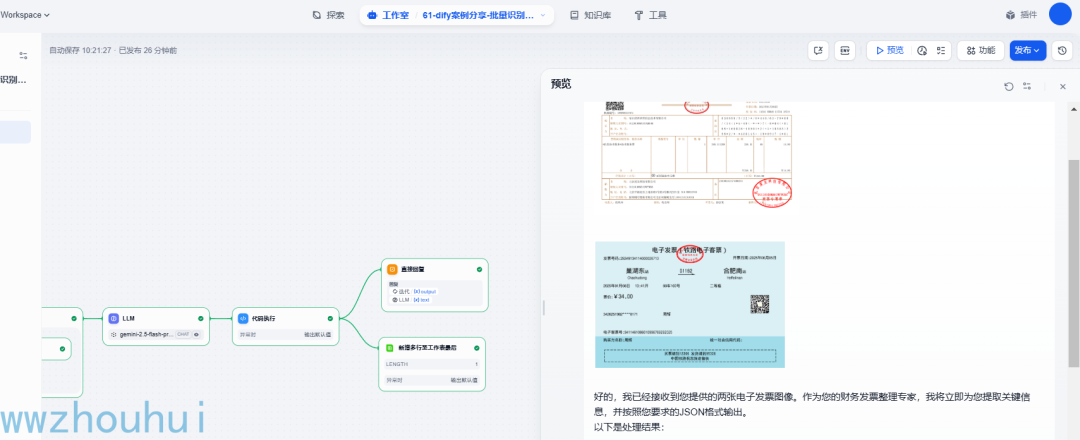Go to the 探索 (Explore) tab
Screen dimensions: 1080x440
tap(329, 15)
